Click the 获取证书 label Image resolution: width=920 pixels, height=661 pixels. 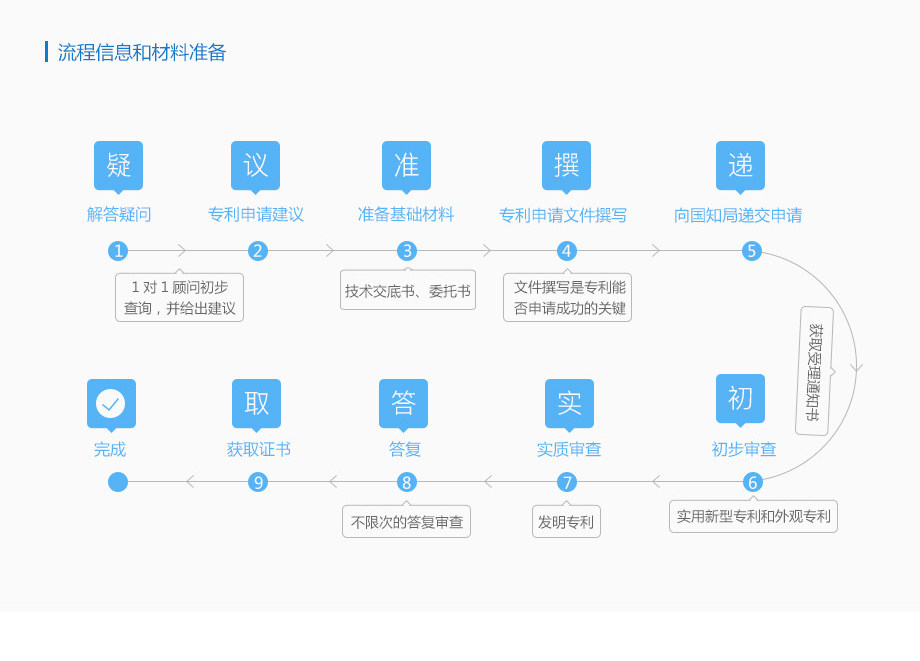pyautogui.click(x=259, y=449)
